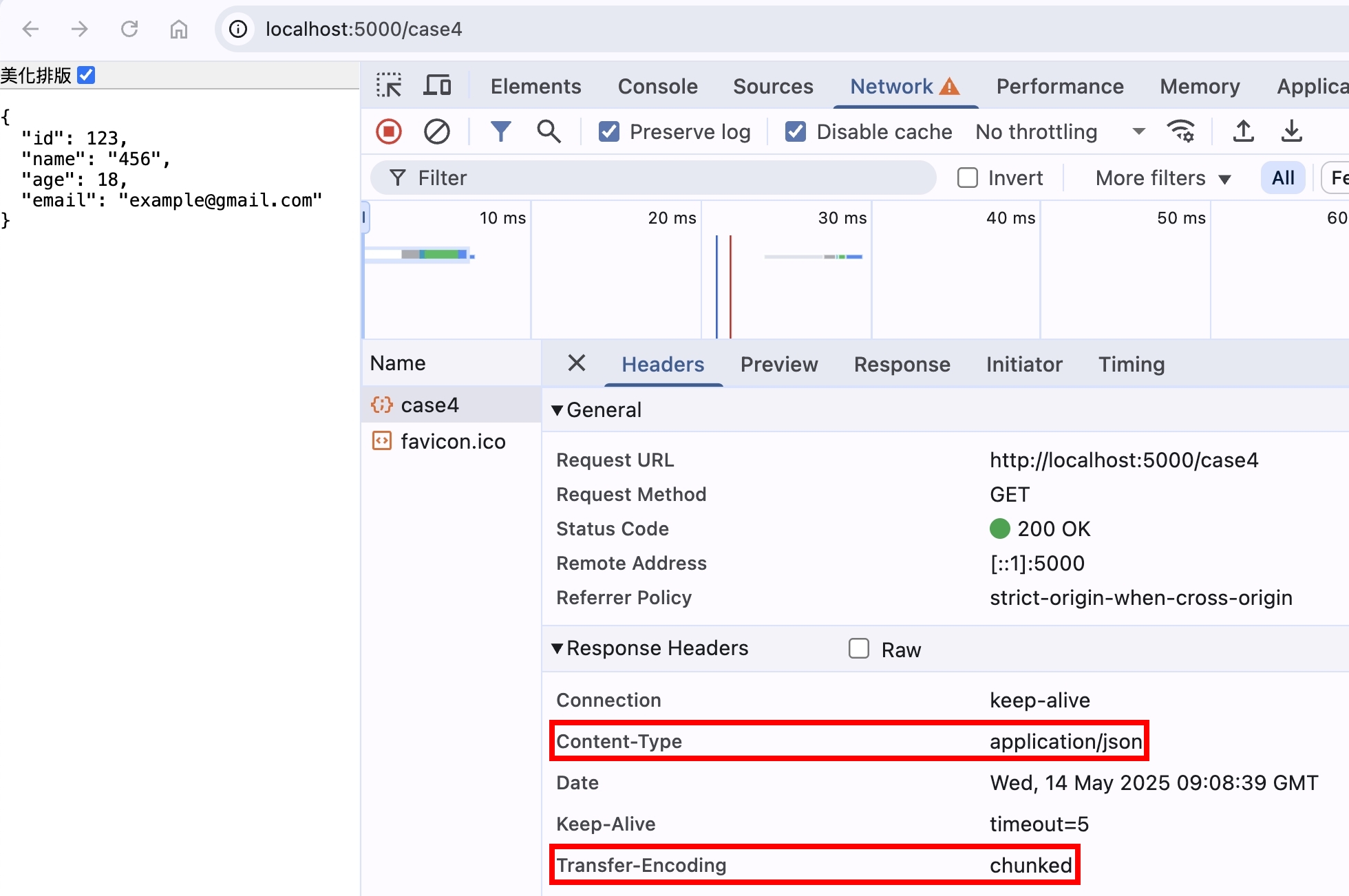Stop recording network log
Image resolution: width=1349 pixels, height=896 pixels.
coord(389,131)
